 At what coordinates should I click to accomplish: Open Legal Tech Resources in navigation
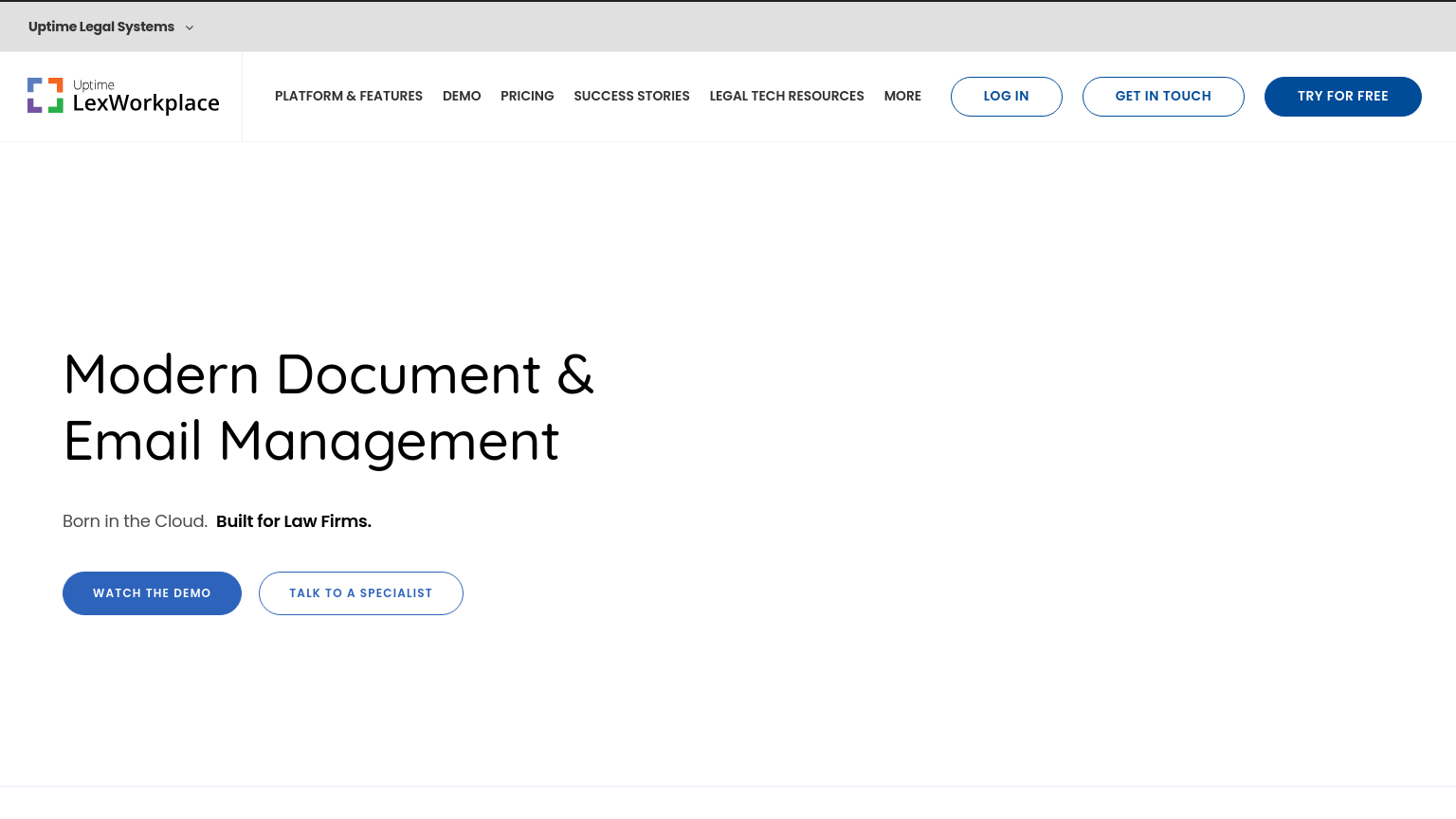pos(786,96)
